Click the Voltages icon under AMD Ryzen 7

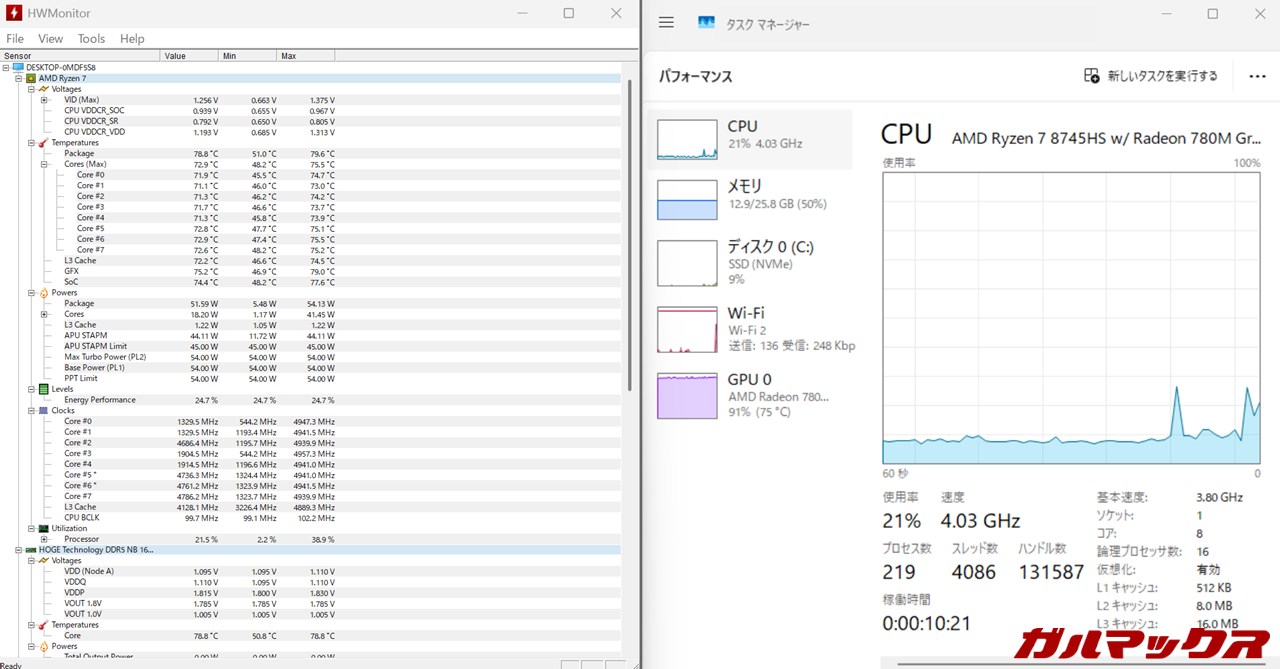click(x=43, y=89)
